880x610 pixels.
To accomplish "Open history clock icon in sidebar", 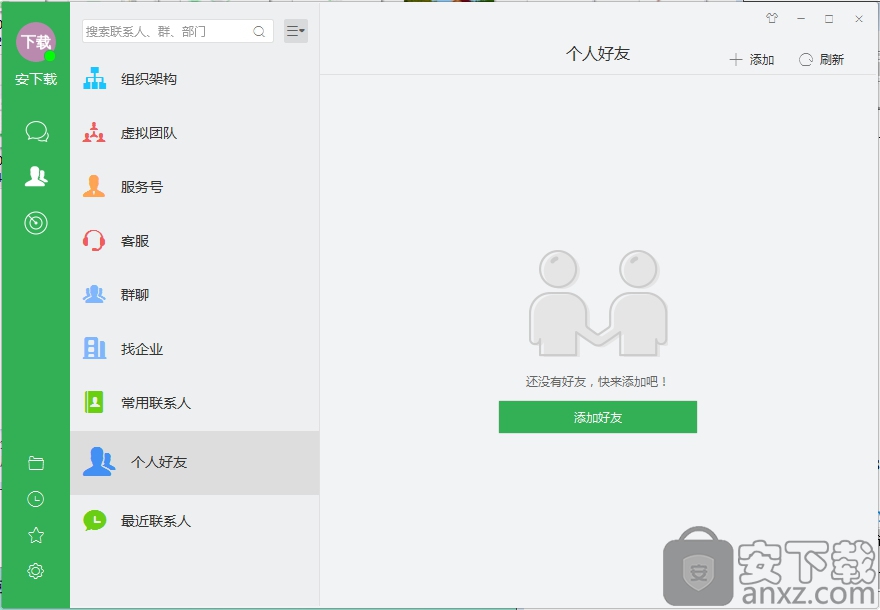I will coord(36,499).
